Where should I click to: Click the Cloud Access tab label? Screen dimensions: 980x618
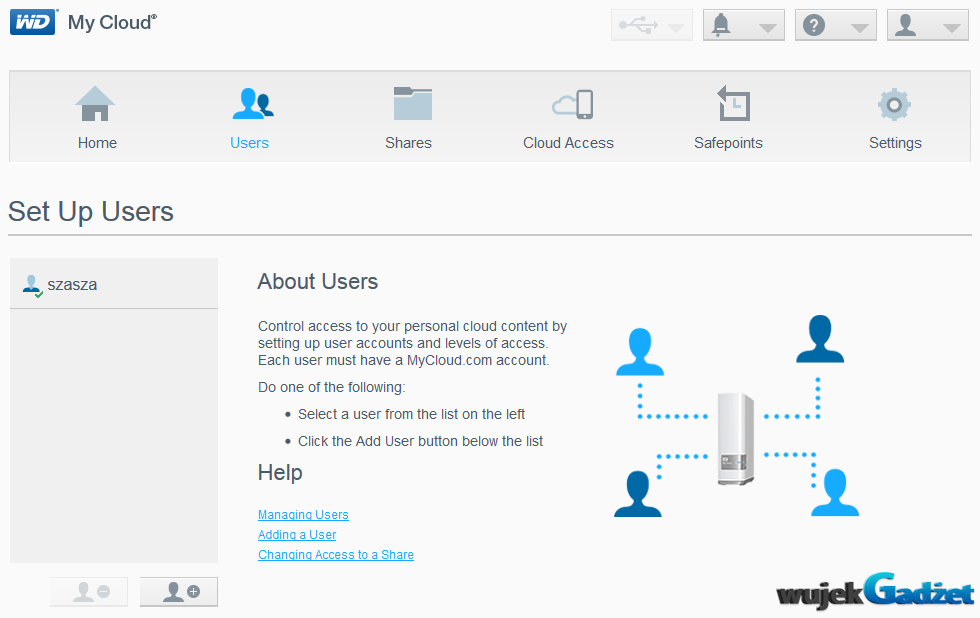click(568, 143)
